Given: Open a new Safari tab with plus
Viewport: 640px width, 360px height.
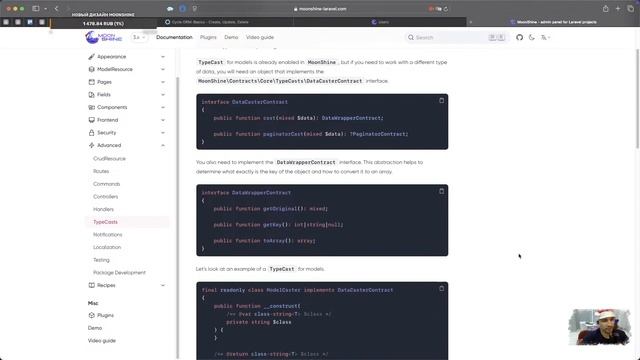Looking at the screenshot, I should pyautogui.click(x=618, y=9).
